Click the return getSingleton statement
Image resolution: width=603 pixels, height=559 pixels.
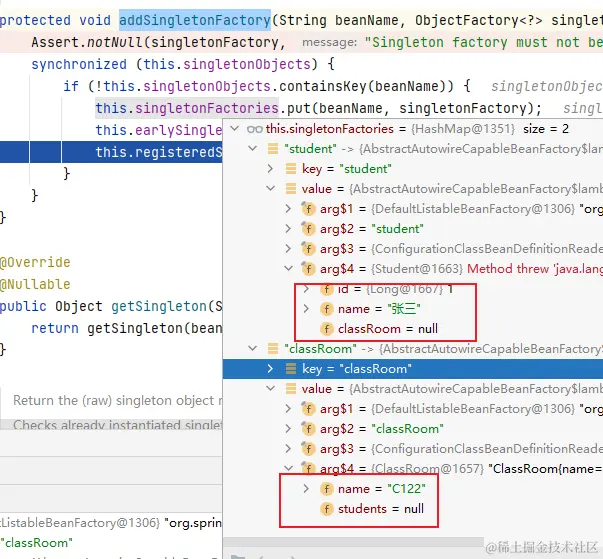point(127,328)
